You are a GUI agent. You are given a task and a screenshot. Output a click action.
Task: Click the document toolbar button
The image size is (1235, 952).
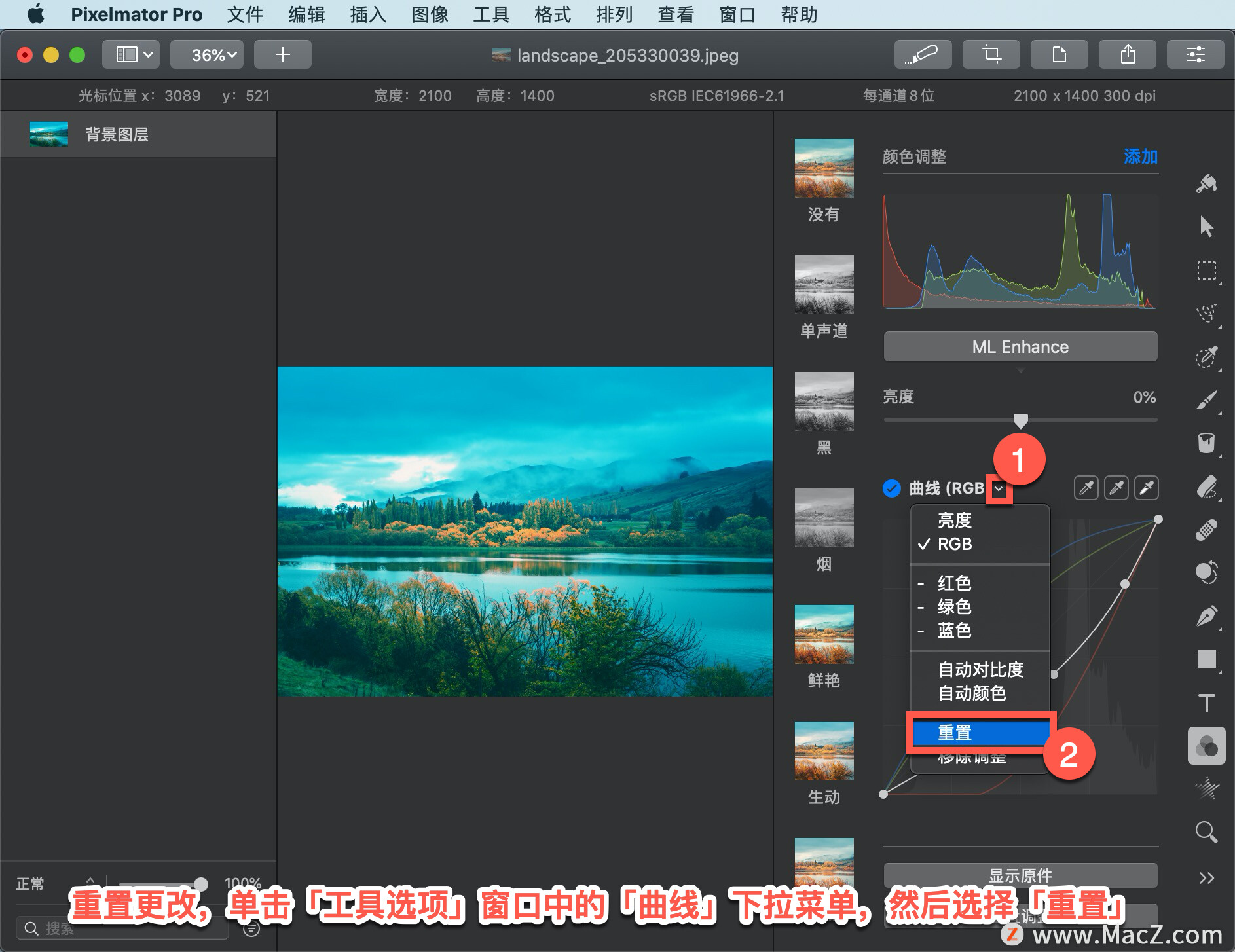(x=1059, y=54)
